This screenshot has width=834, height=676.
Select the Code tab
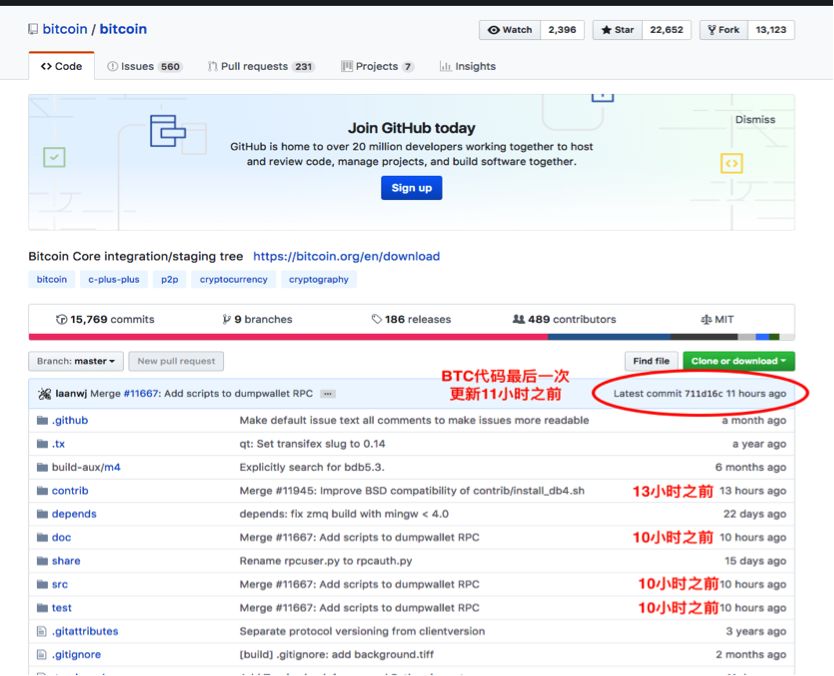pyautogui.click(x=61, y=66)
